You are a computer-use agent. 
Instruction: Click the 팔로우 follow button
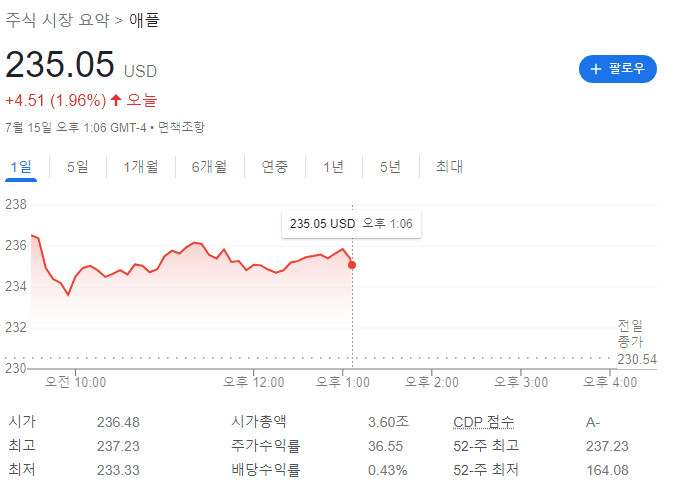pyautogui.click(x=617, y=69)
